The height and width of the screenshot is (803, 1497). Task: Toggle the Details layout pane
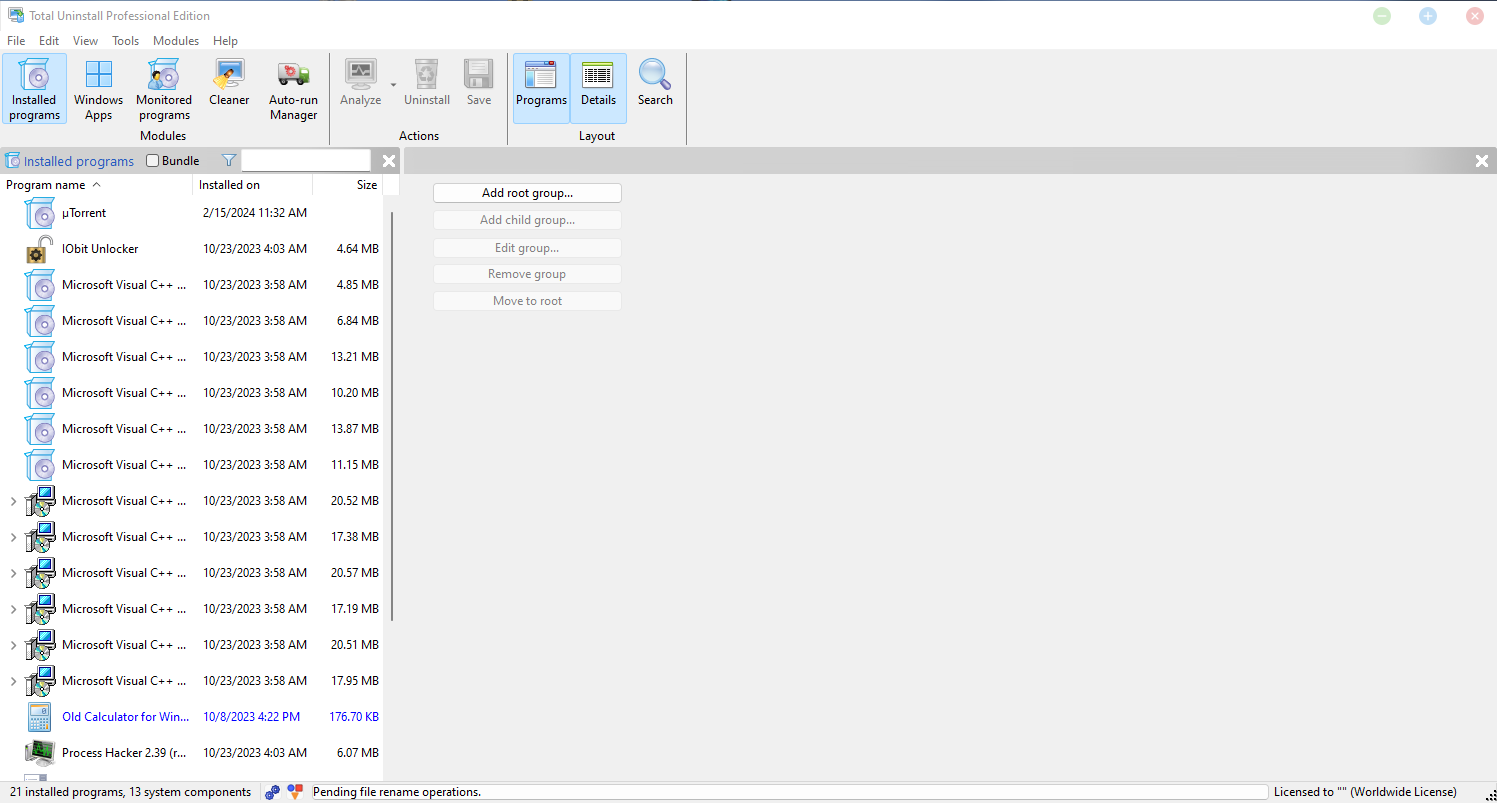(x=598, y=88)
